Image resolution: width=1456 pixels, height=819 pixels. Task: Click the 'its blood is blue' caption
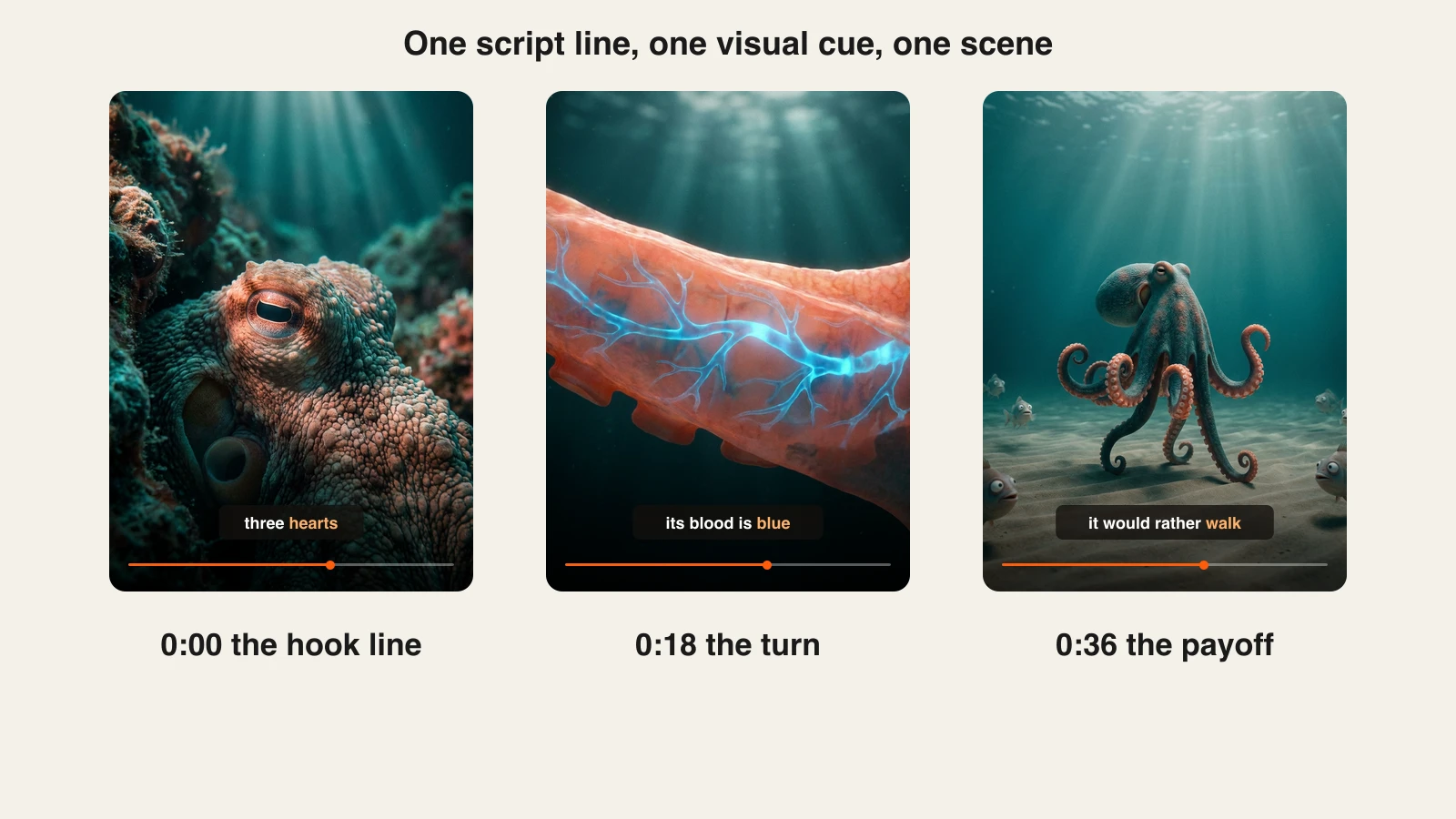[x=728, y=523]
